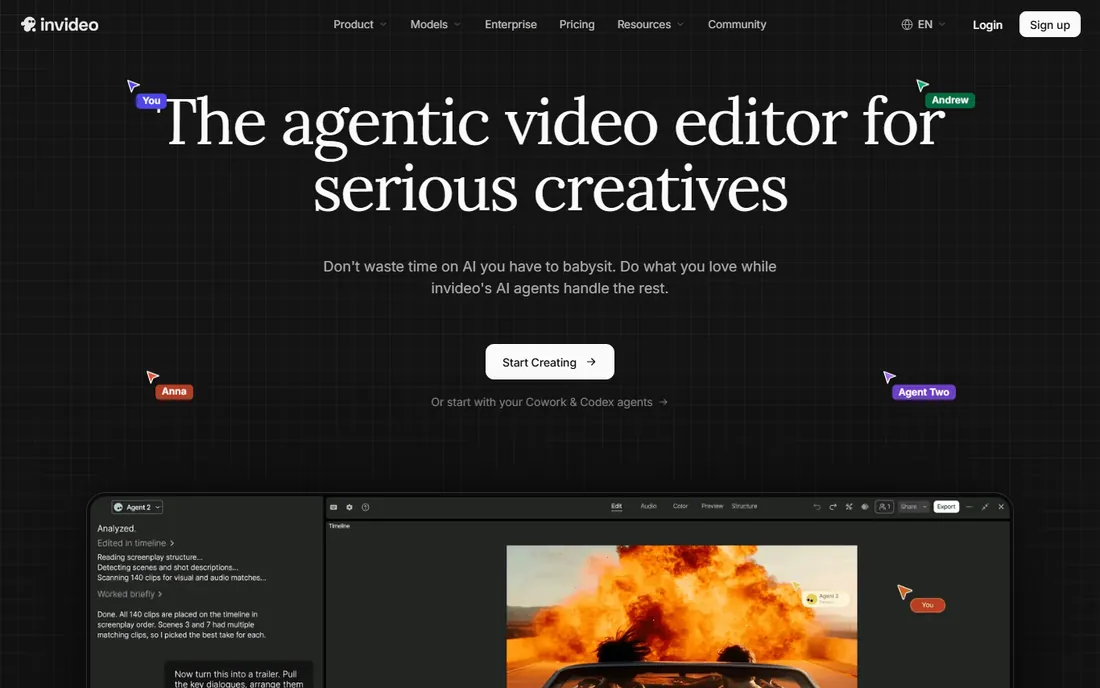Screen dimensions: 1100x688
Task: Open the Share dropdown arrow
Action: tap(925, 507)
